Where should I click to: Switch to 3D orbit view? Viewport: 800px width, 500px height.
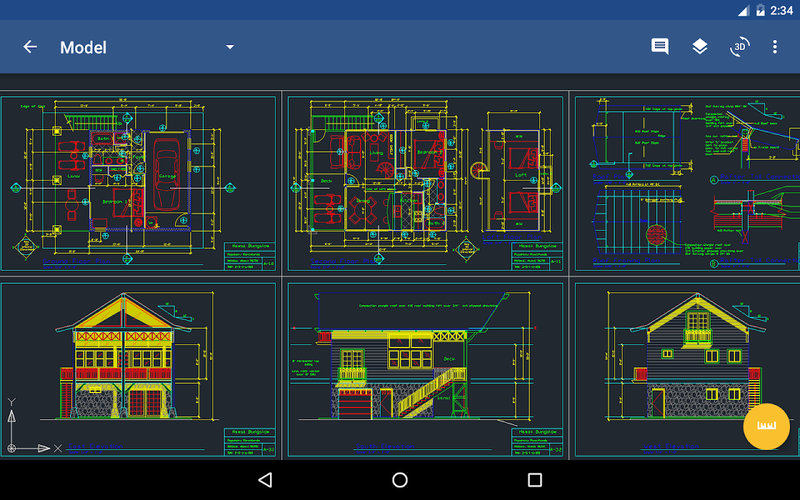739,47
